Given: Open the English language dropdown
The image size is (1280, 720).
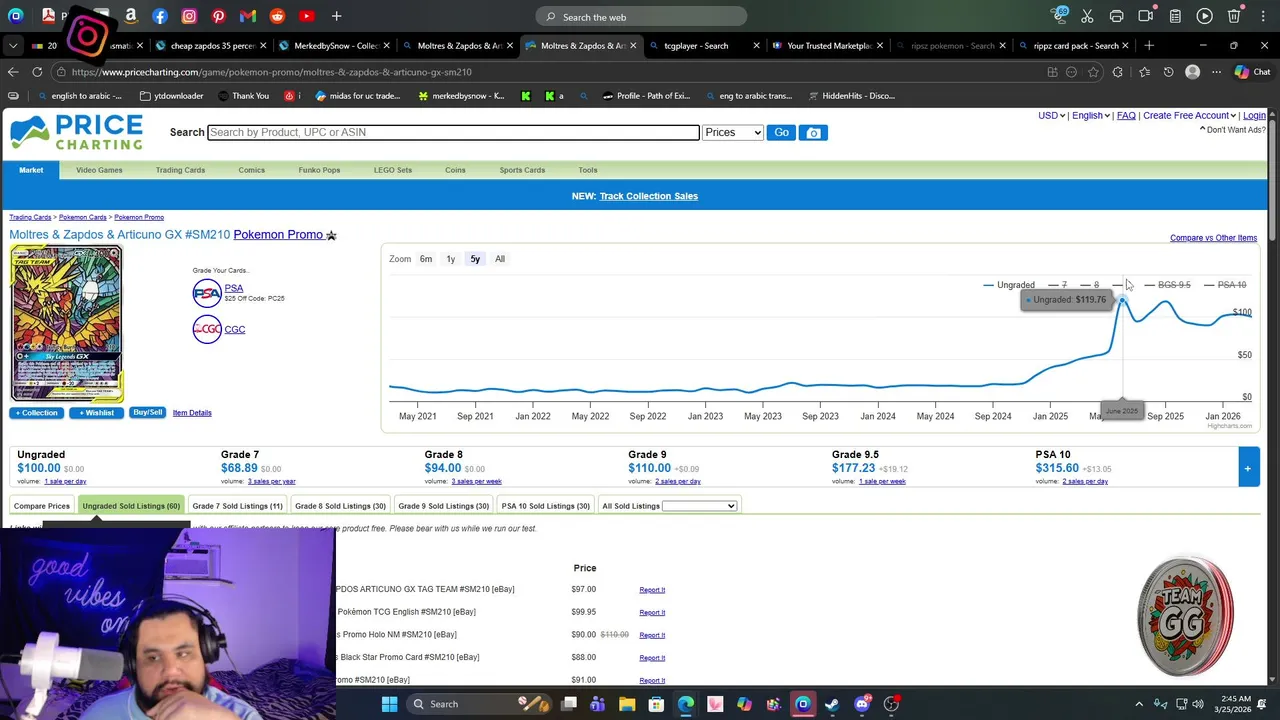Looking at the screenshot, I should (x=1090, y=115).
